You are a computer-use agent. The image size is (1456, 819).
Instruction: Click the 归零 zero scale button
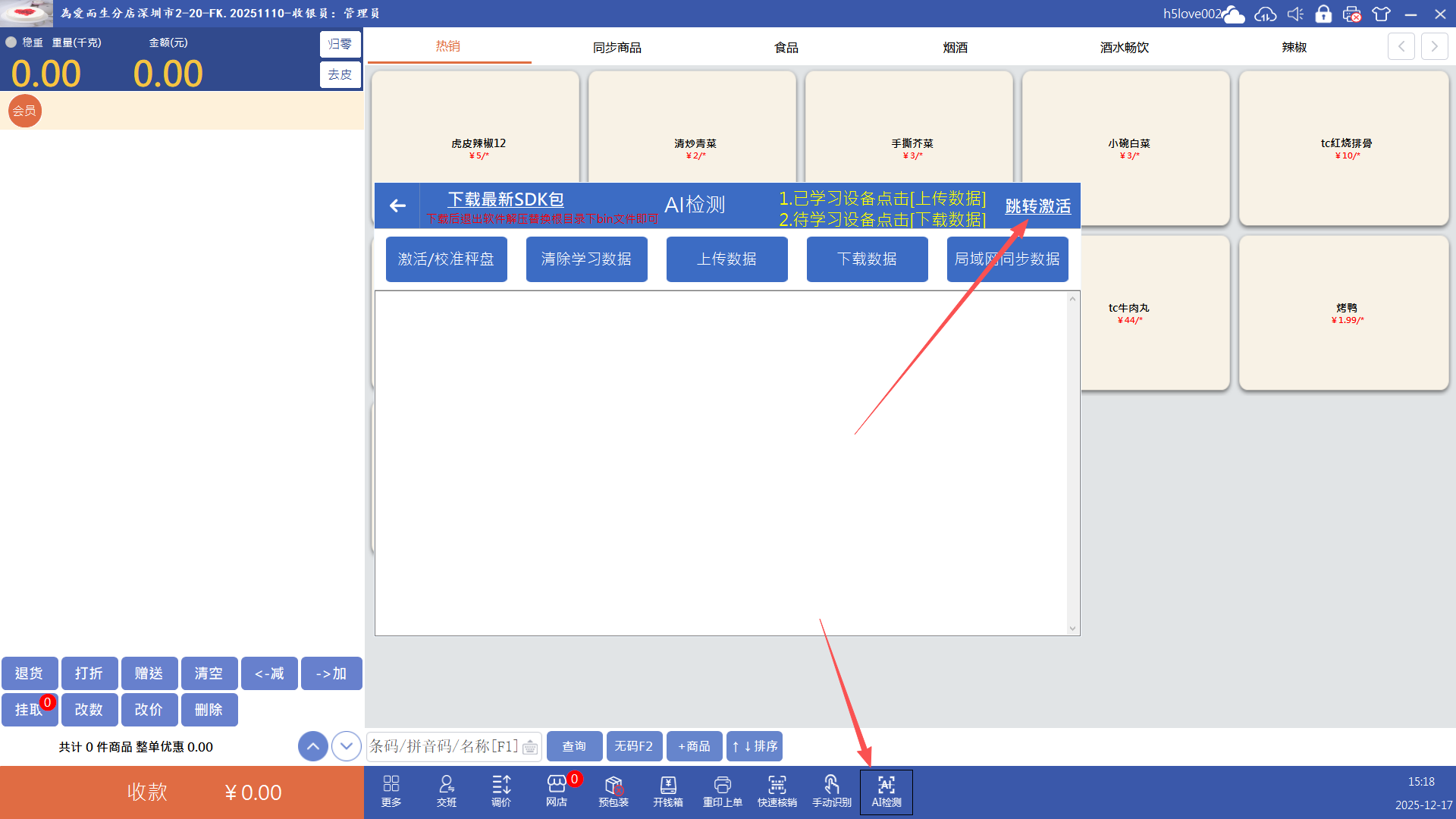340,44
